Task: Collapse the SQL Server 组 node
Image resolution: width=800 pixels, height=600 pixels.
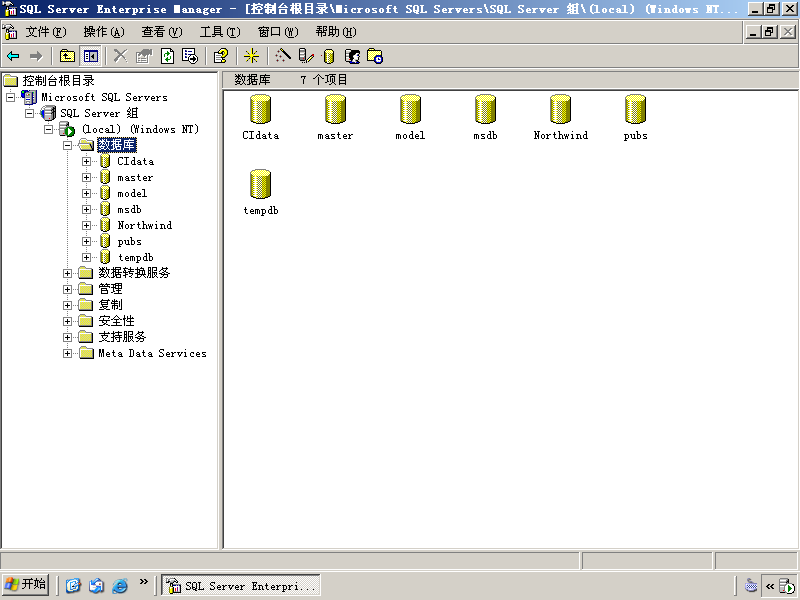Action: coord(30,113)
